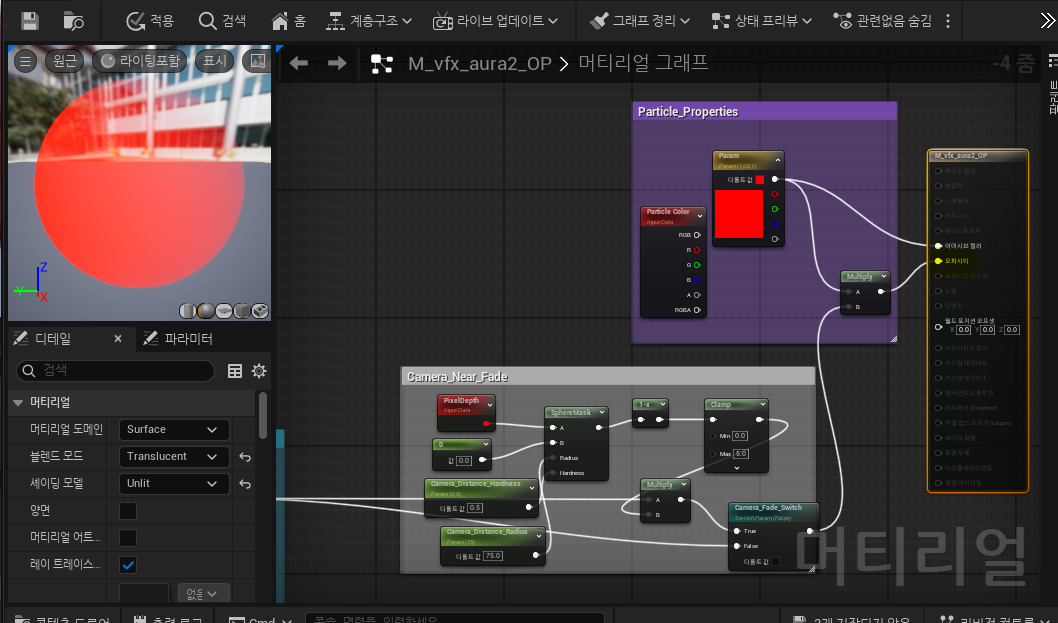The height and width of the screenshot is (623, 1058).
Task: Open details property matrix grid icon
Action: pos(235,371)
